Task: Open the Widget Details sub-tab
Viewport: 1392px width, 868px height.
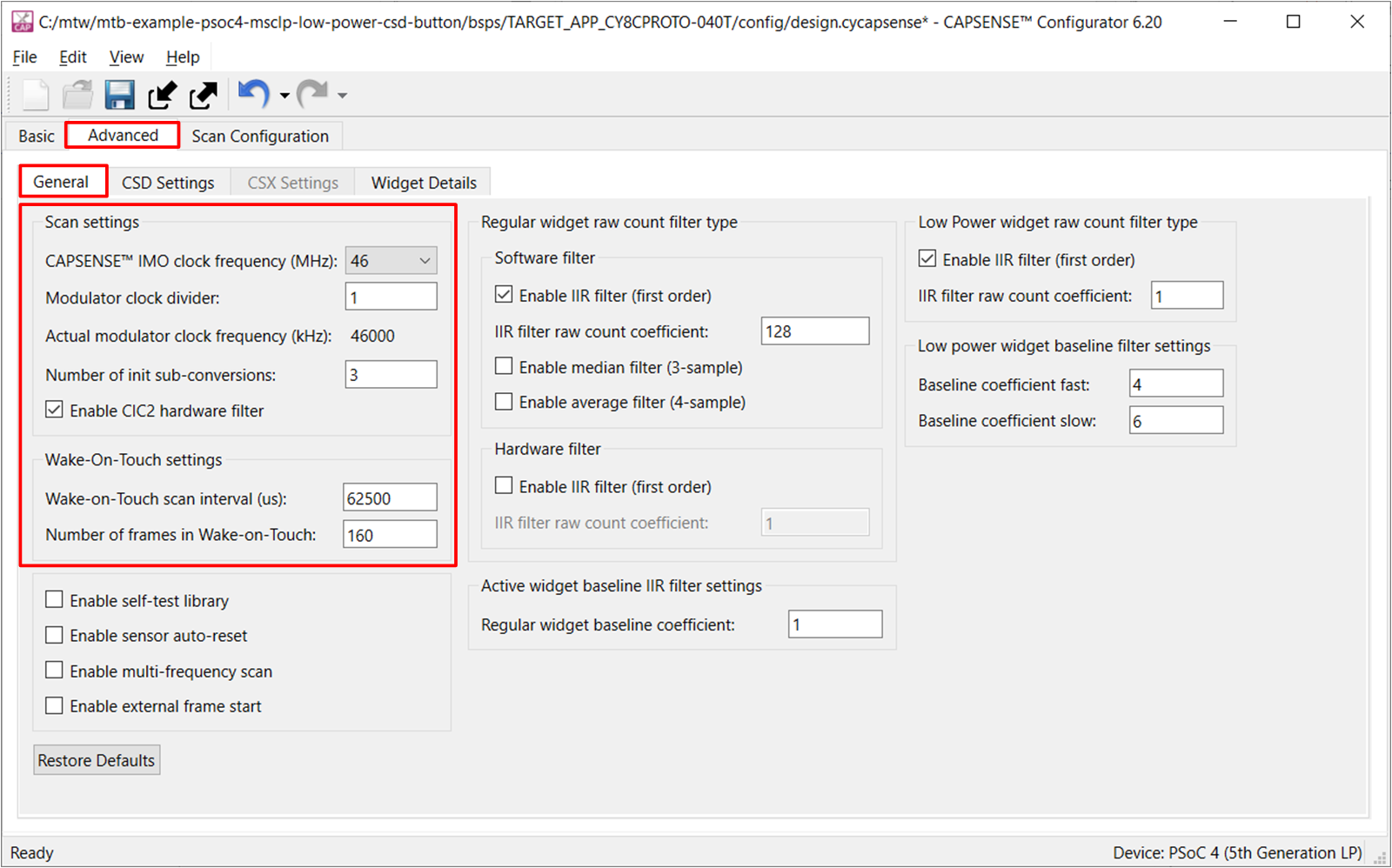Action: [x=424, y=183]
